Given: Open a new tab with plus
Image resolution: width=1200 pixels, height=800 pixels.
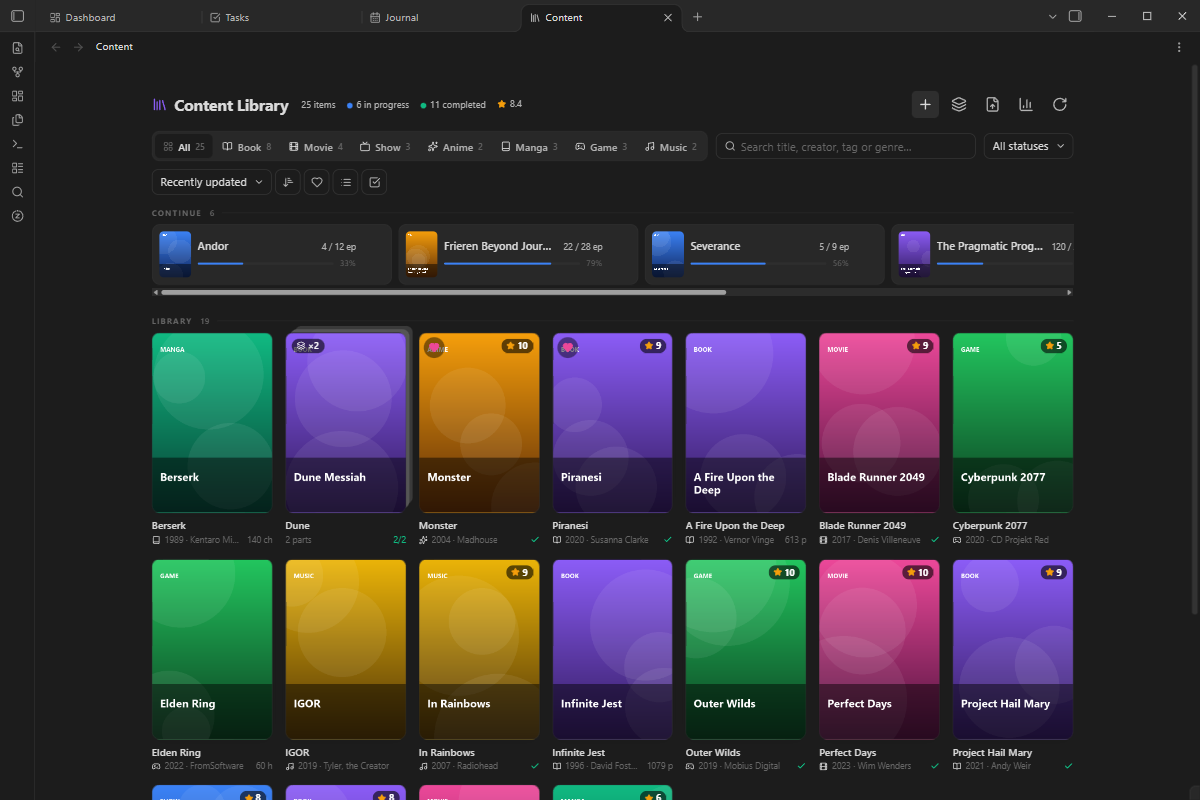Looking at the screenshot, I should [697, 17].
